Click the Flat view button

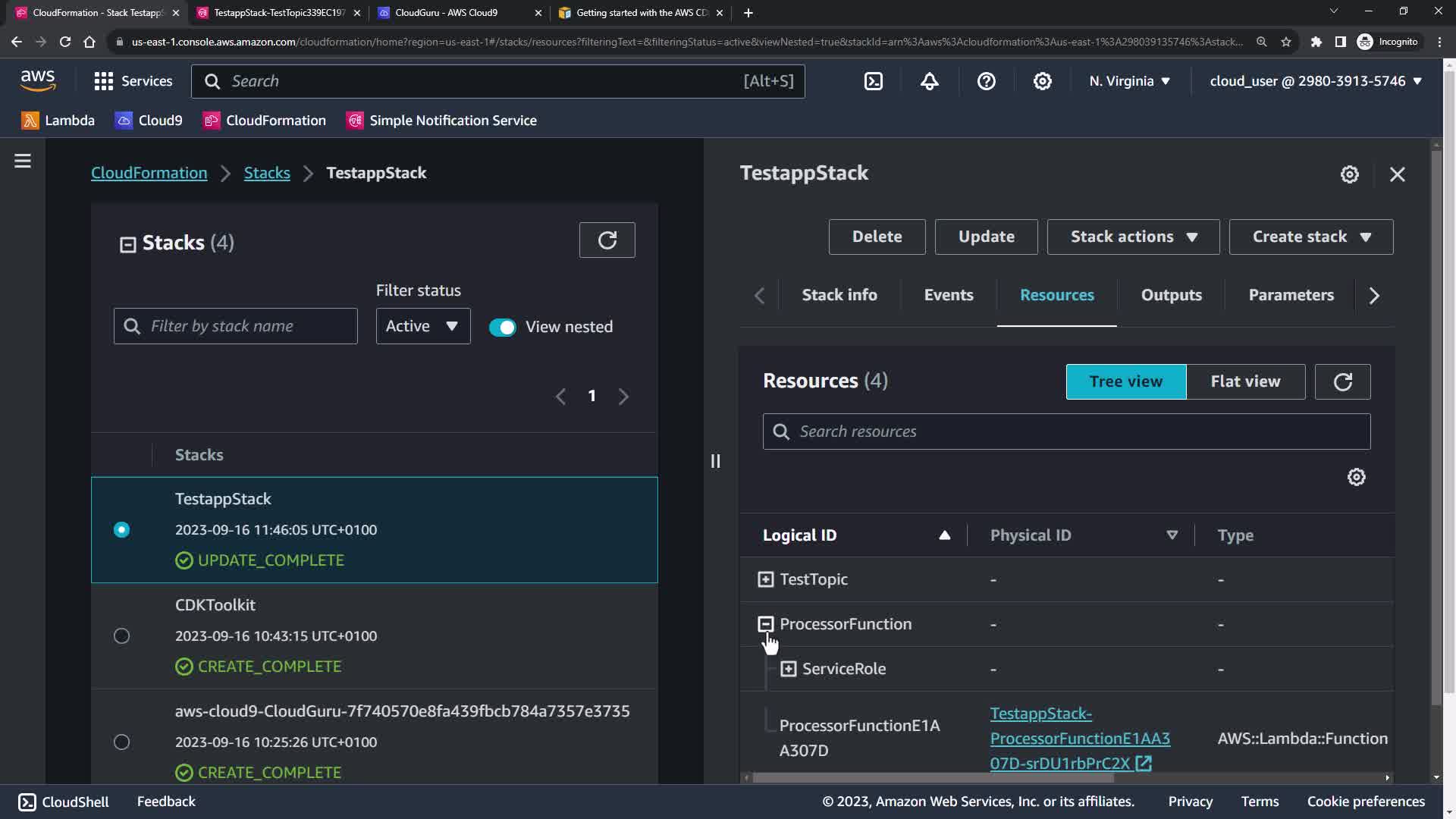point(1245,381)
